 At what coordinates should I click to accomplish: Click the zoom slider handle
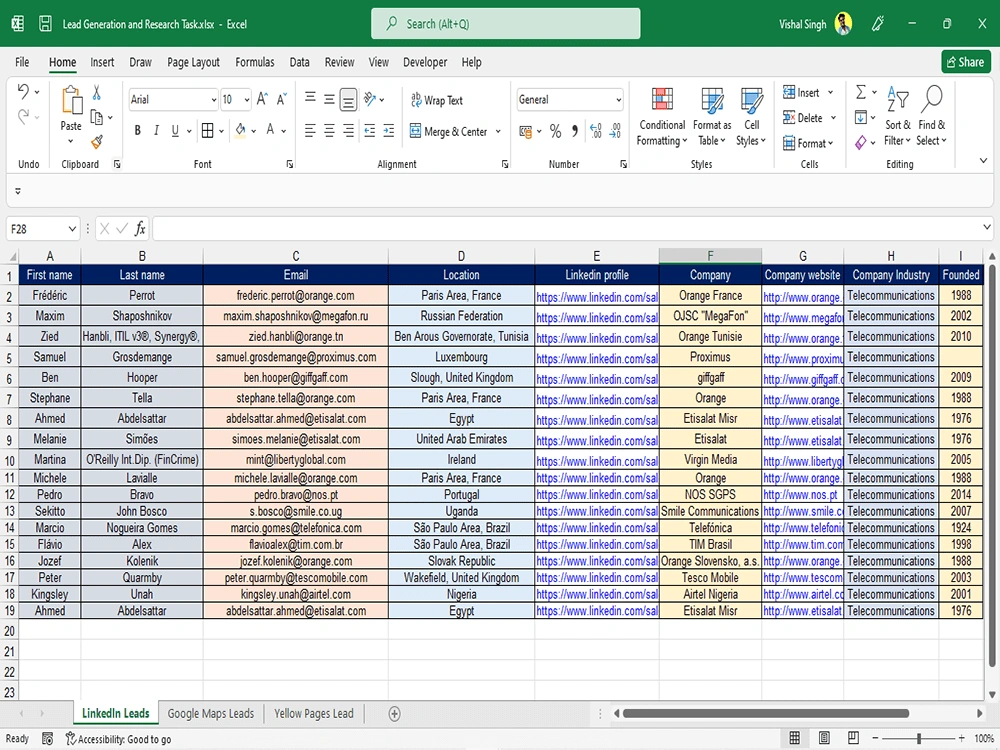click(918, 739)
